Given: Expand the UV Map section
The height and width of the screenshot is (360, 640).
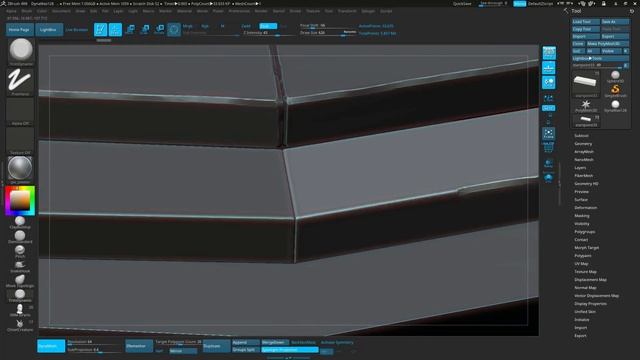Looking at the screenshot, I should [581, 264].
